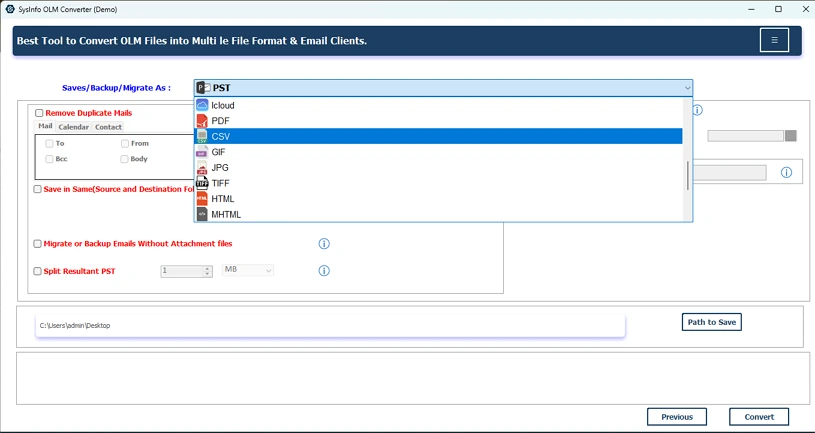Click the HTML file icon in list
Image resolution: width=815 pixels, height=433 pixels.
tap(202, 199)
